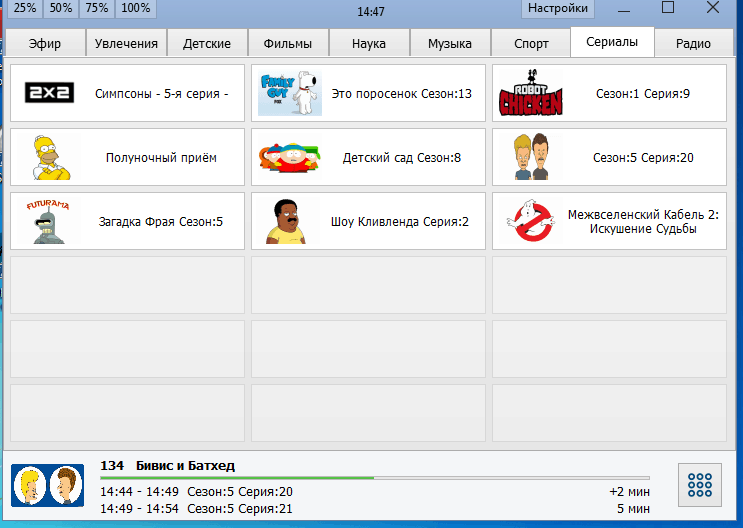
Task: Select 'Загадка Фрая Сезон:5' channel text
Action: (161, 222)
